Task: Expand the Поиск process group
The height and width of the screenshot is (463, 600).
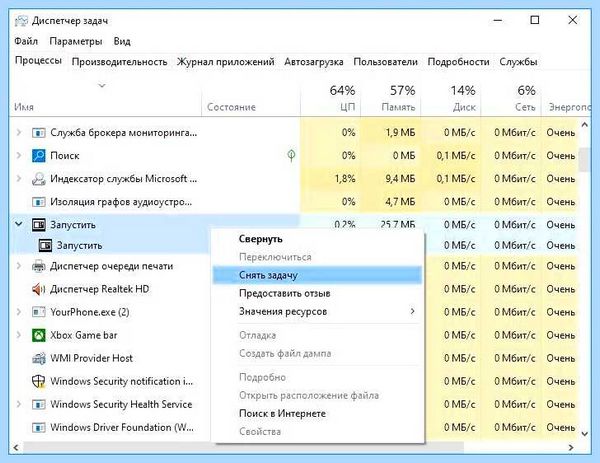Action: click(x=18, y=155)
